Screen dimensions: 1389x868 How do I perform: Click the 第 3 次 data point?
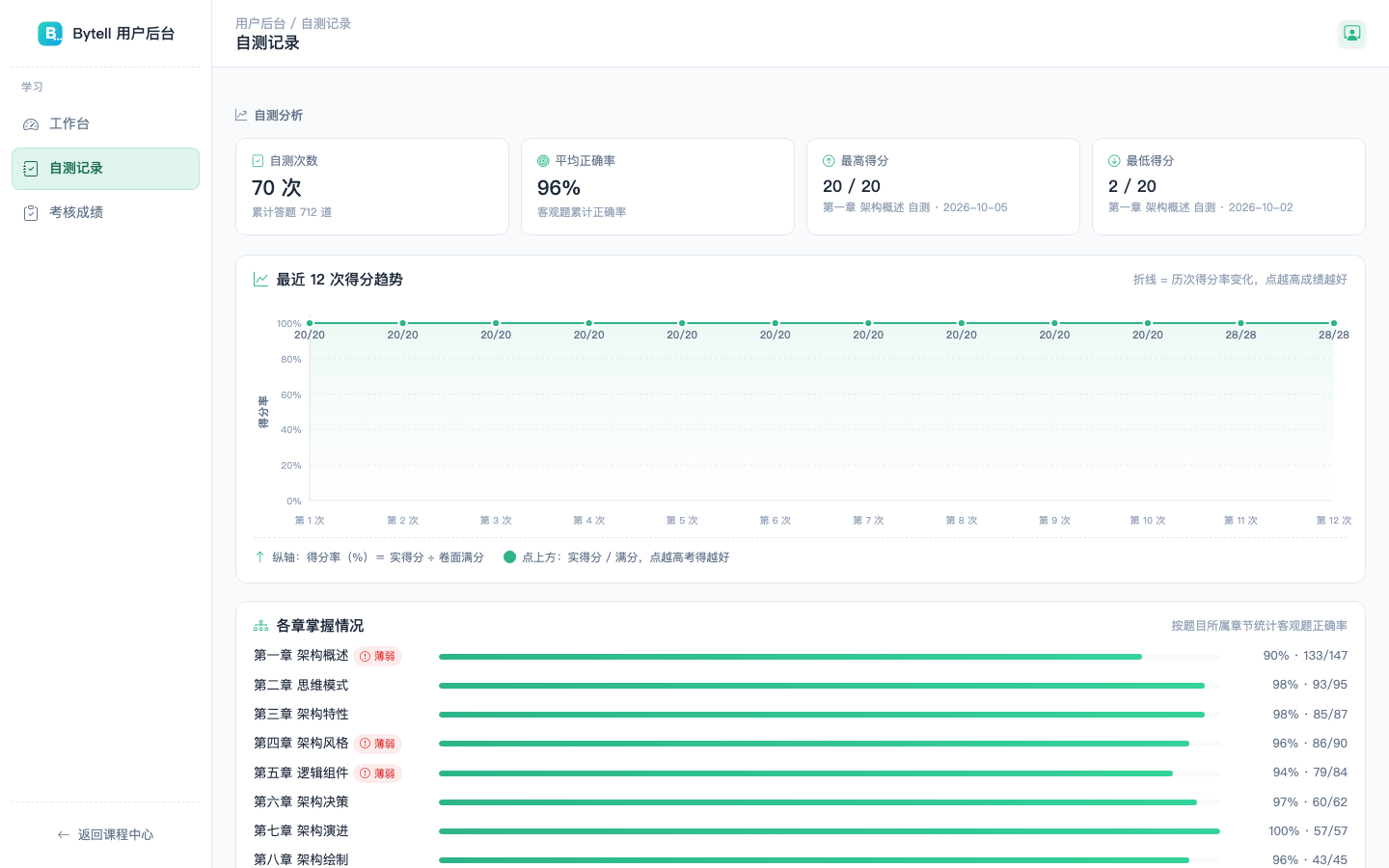[496, 323]
